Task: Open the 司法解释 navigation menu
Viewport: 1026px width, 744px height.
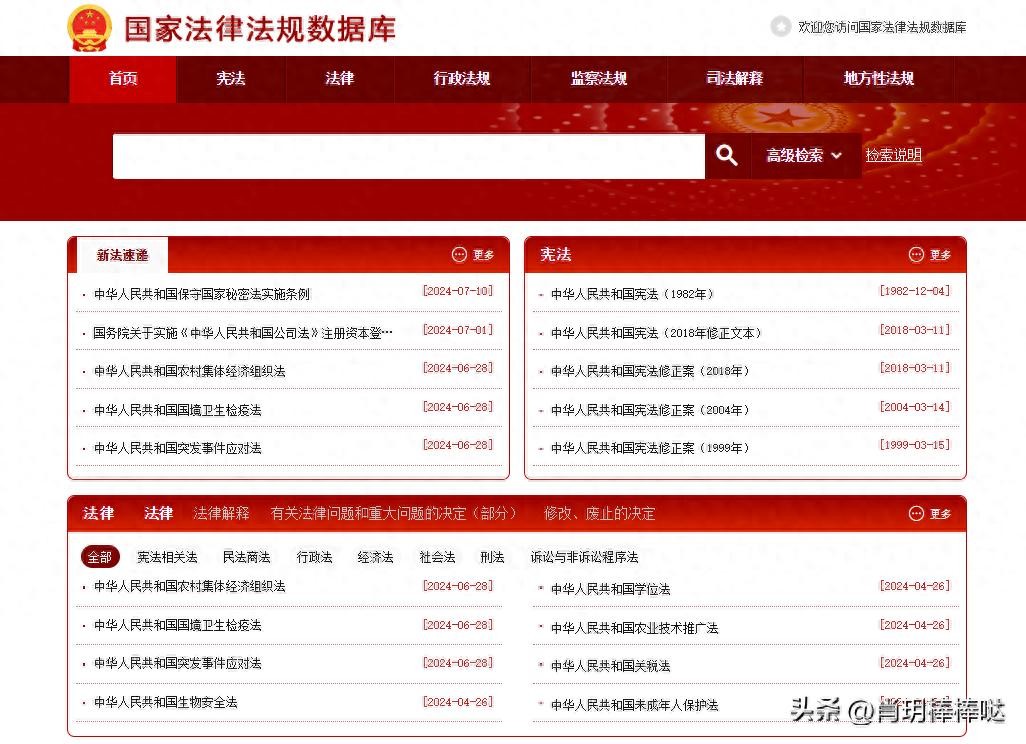Action: [734, 79]
